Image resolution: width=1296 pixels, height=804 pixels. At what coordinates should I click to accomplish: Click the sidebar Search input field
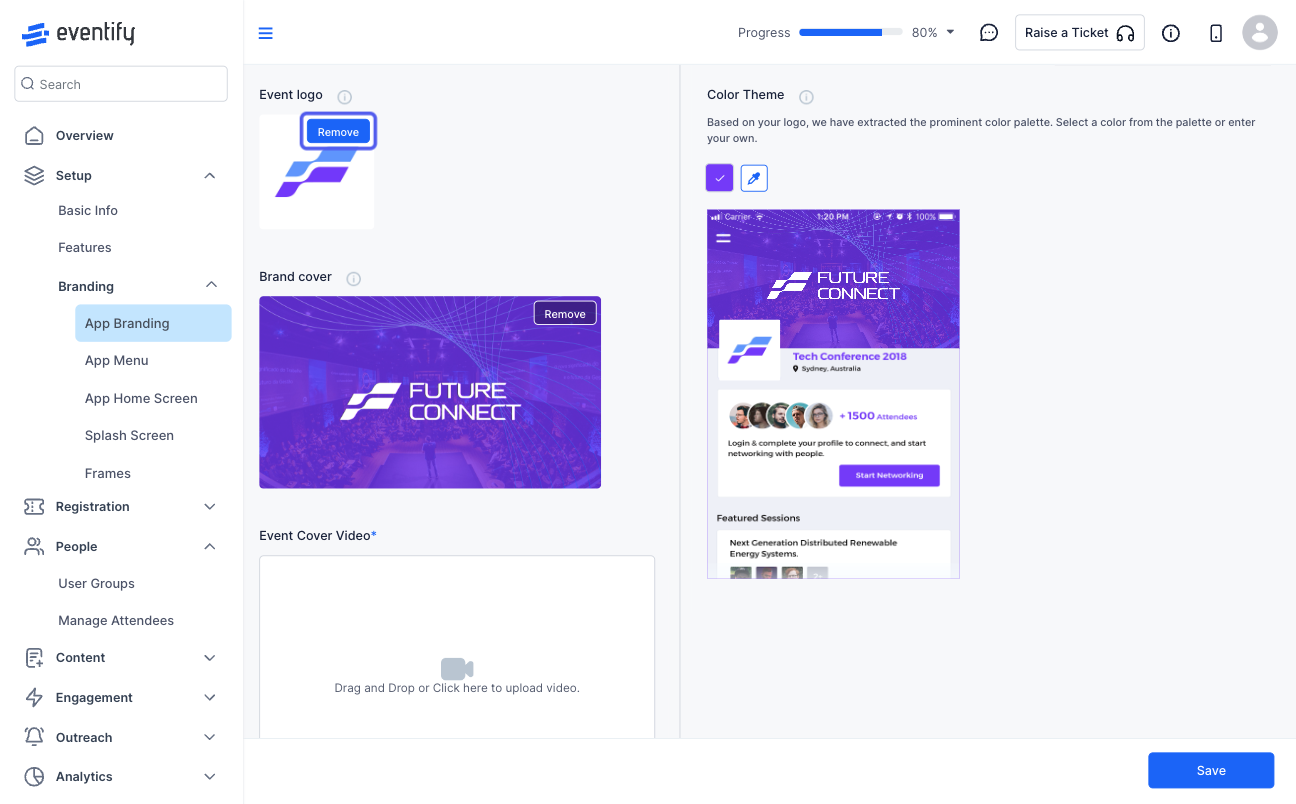tap(121, 84)
